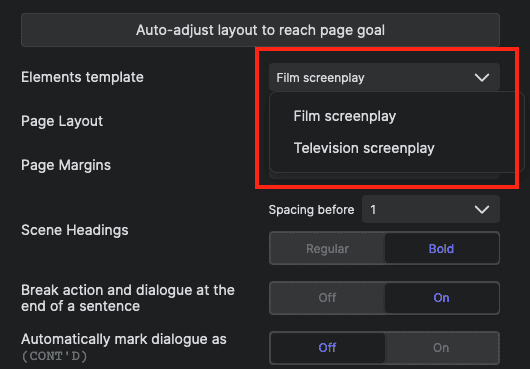Open the Spacing before dropdown

tap(431, 210)
